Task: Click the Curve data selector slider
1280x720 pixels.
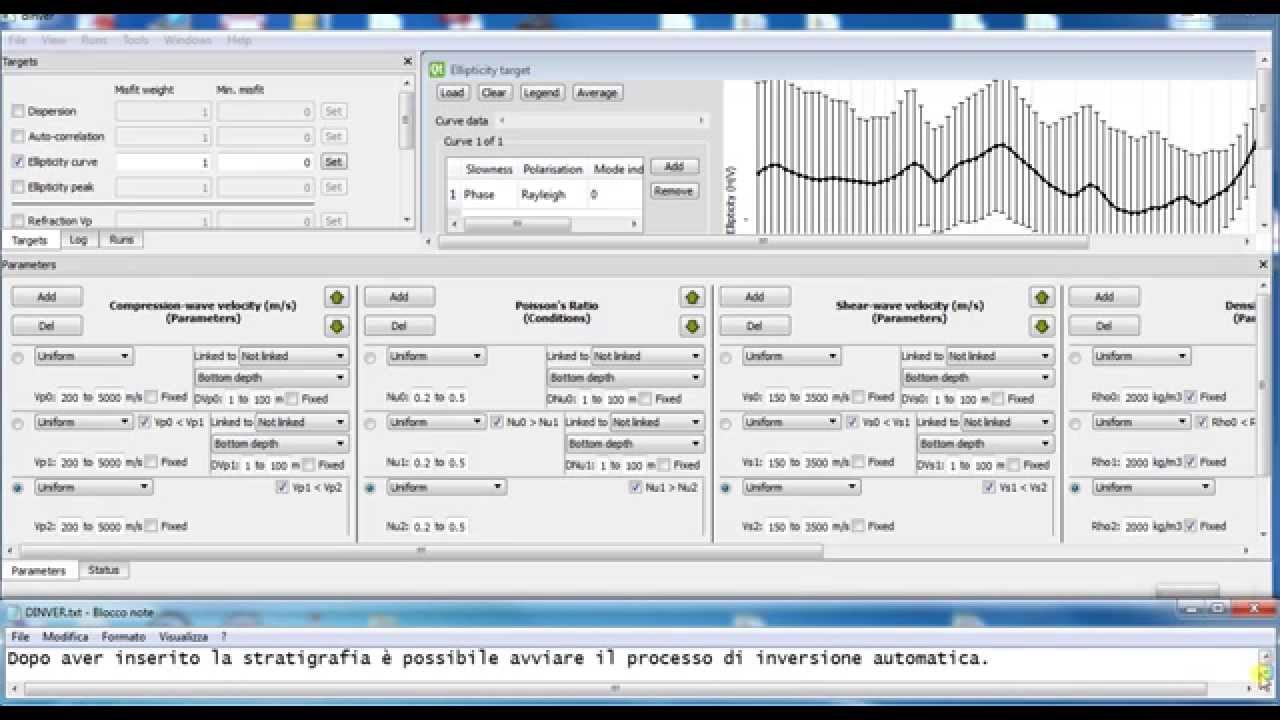Action: 602,120
